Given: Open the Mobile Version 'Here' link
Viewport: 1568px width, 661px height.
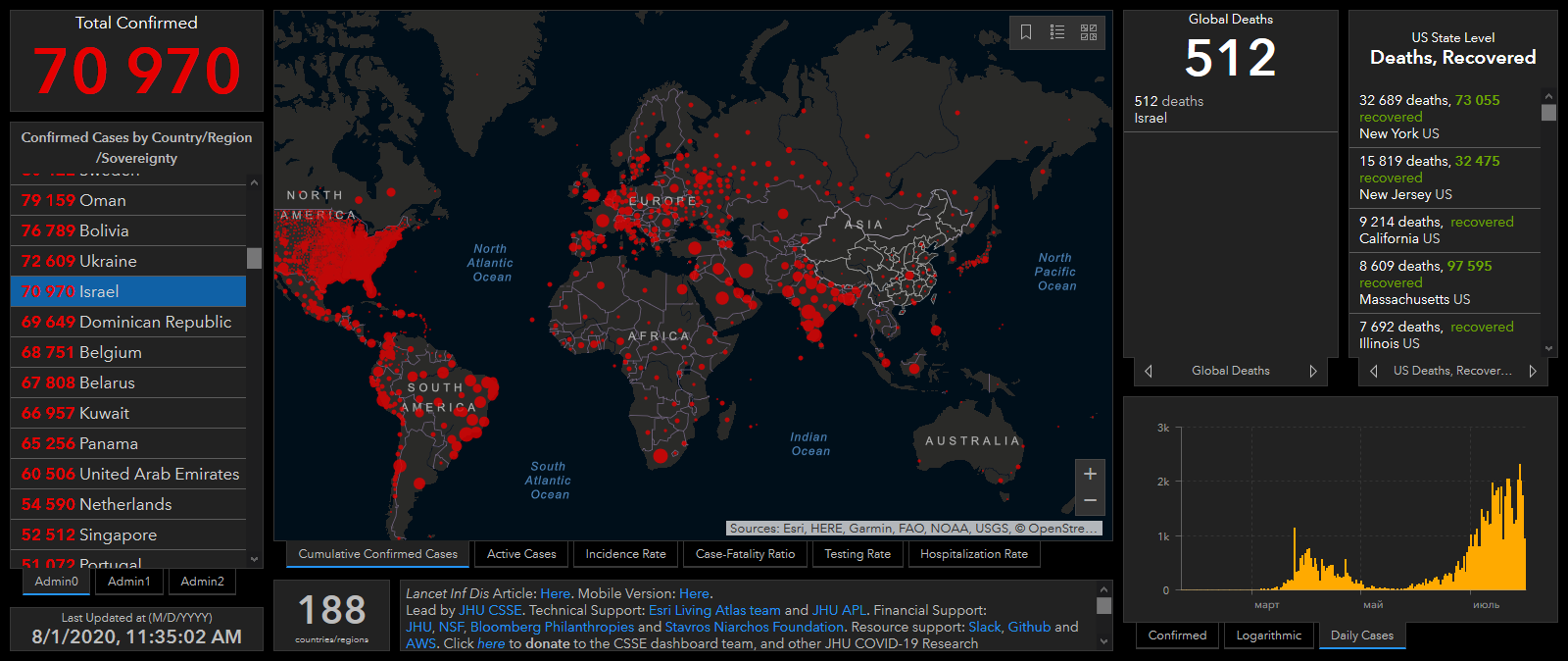Looking at the screenshot, I should click(694, 593).
